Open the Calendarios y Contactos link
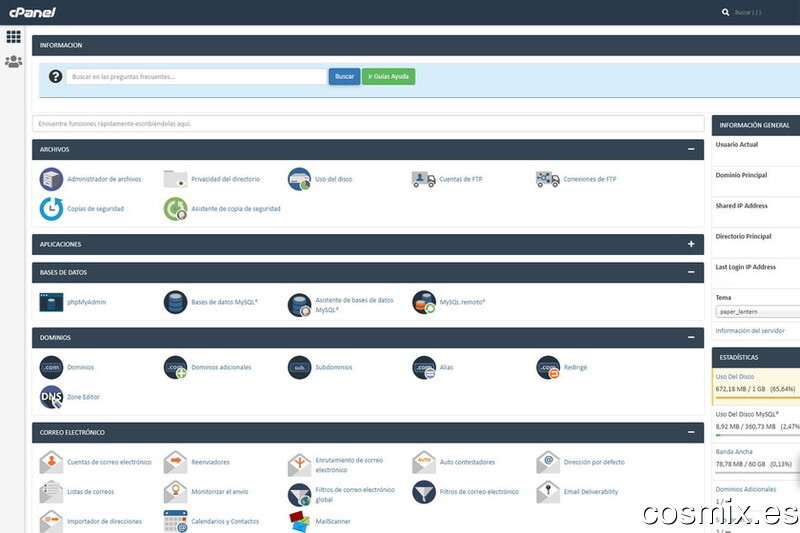This screenshot has width=800, height=533. 224,521
